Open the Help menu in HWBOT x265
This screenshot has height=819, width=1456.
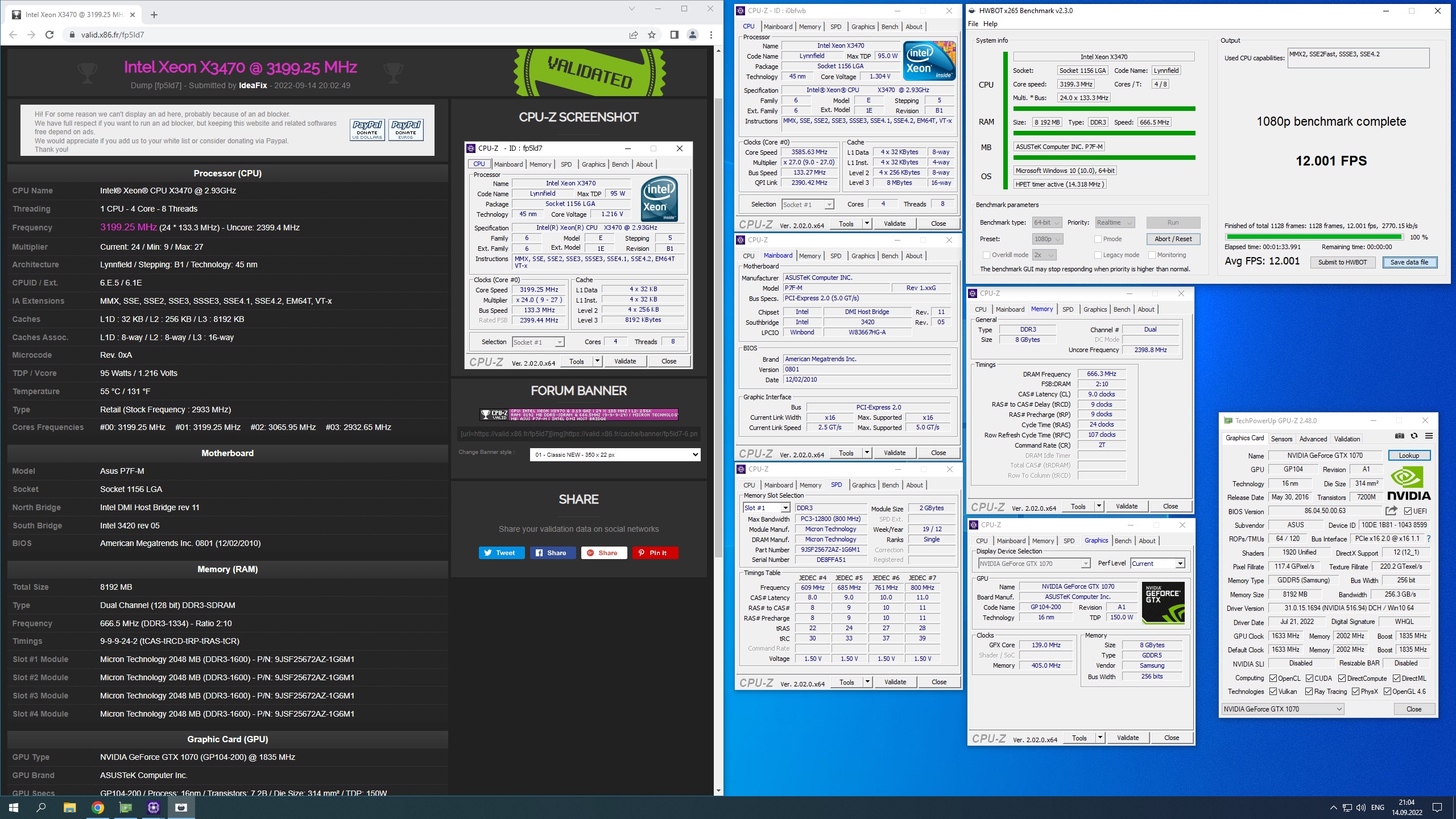pos(990,24)
